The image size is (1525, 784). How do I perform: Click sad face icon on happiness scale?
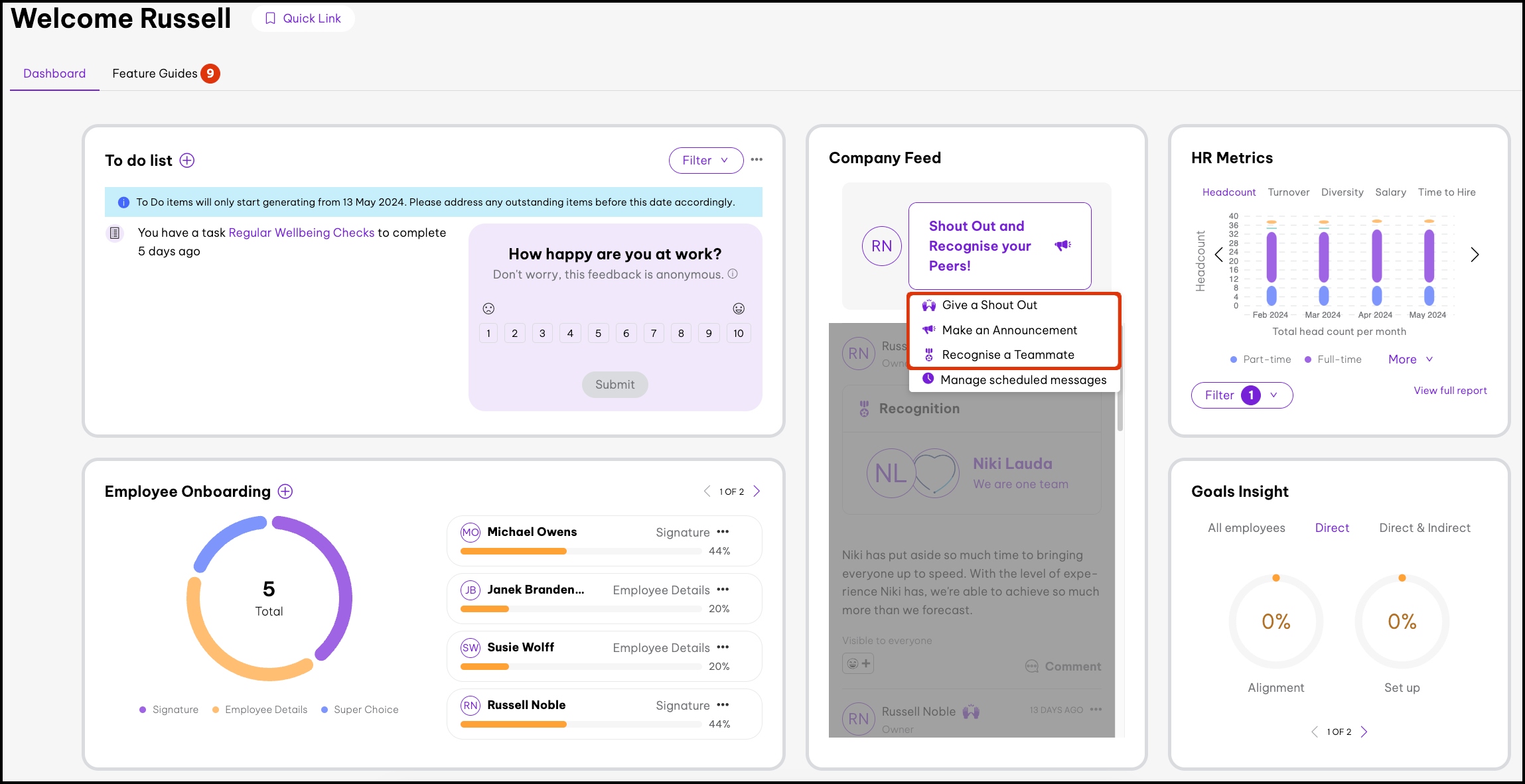[x=488, y=308]
